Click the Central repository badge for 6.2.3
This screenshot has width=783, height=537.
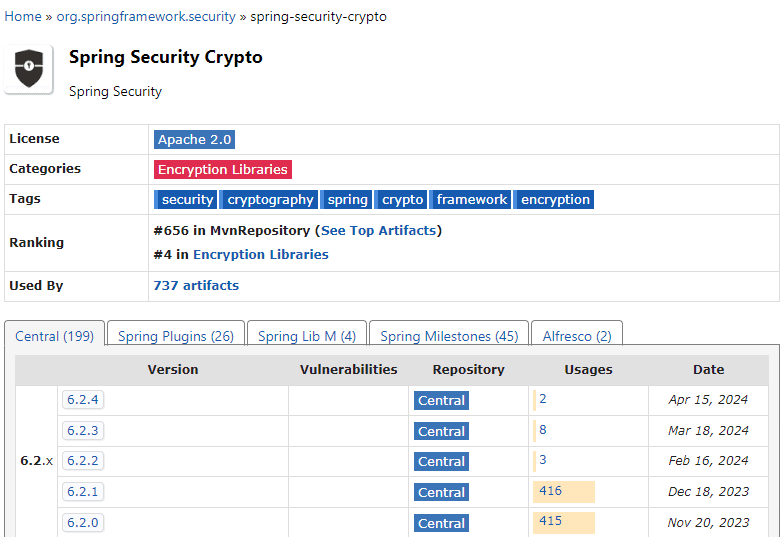pyautogui.click(x=441, y=431)
